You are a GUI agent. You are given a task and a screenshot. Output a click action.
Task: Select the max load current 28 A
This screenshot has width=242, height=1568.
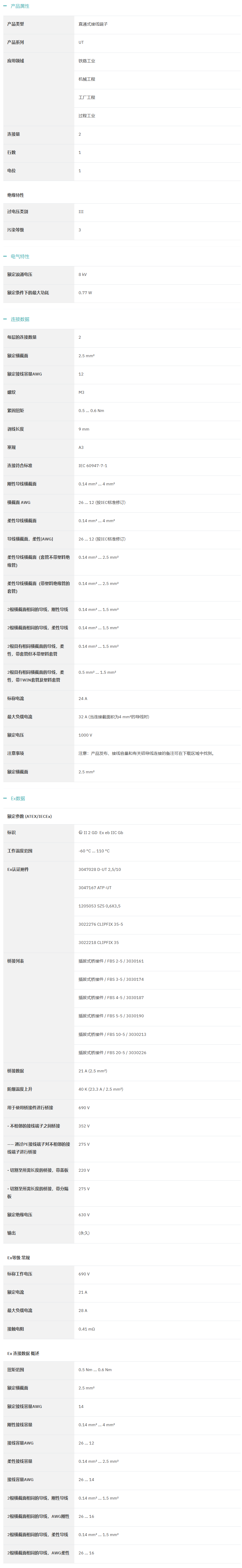pyautogui.click(x=83, y=1310)
